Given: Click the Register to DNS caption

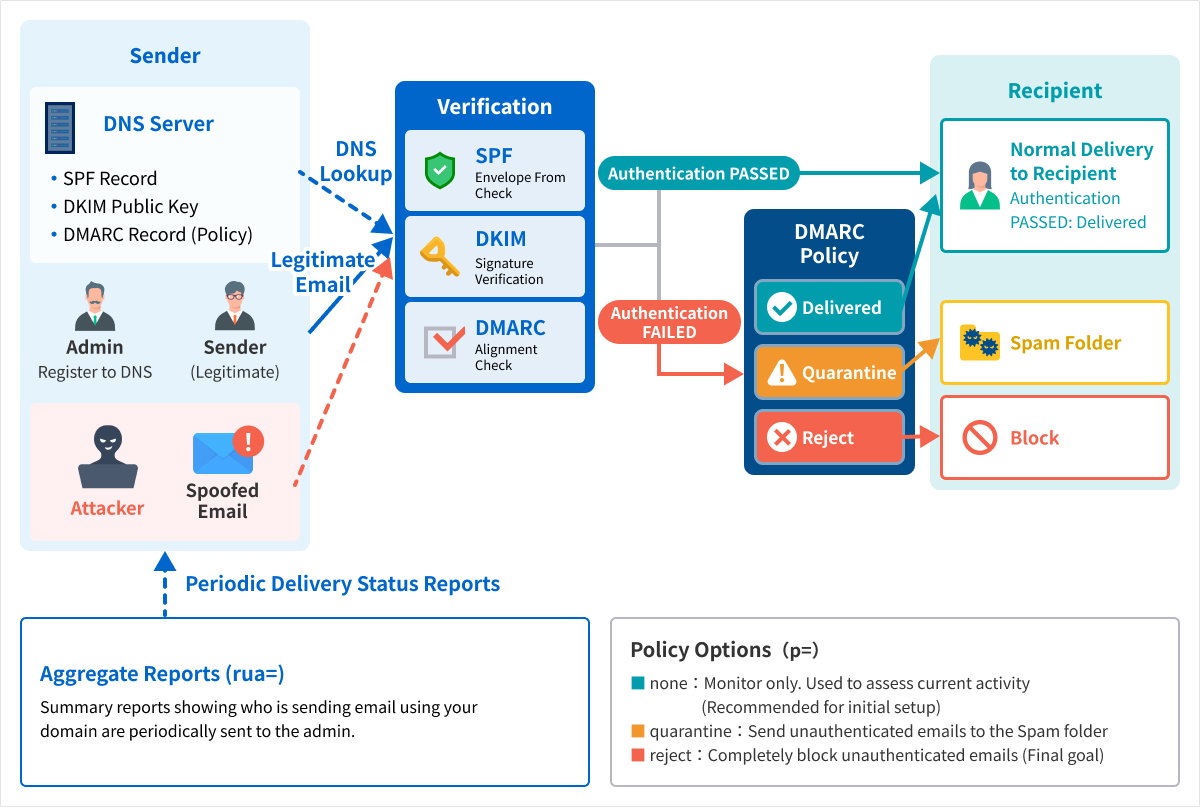Looking at the screenshot, I should [95, 372].
